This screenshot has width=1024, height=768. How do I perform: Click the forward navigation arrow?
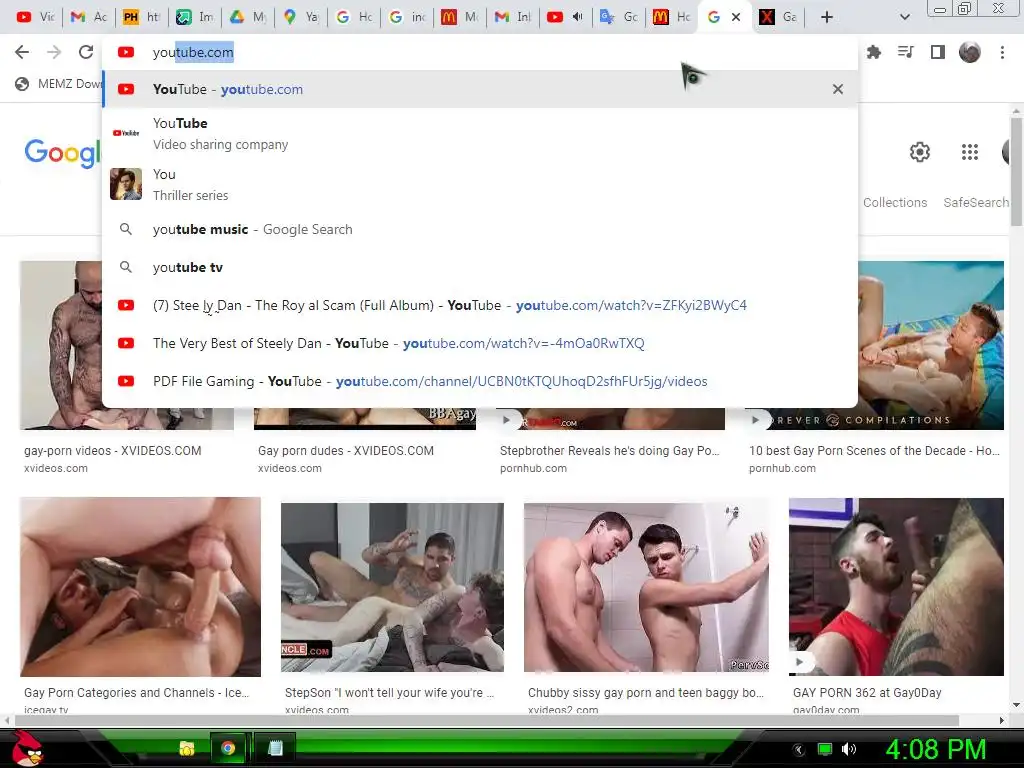click(x=54, y=52)
